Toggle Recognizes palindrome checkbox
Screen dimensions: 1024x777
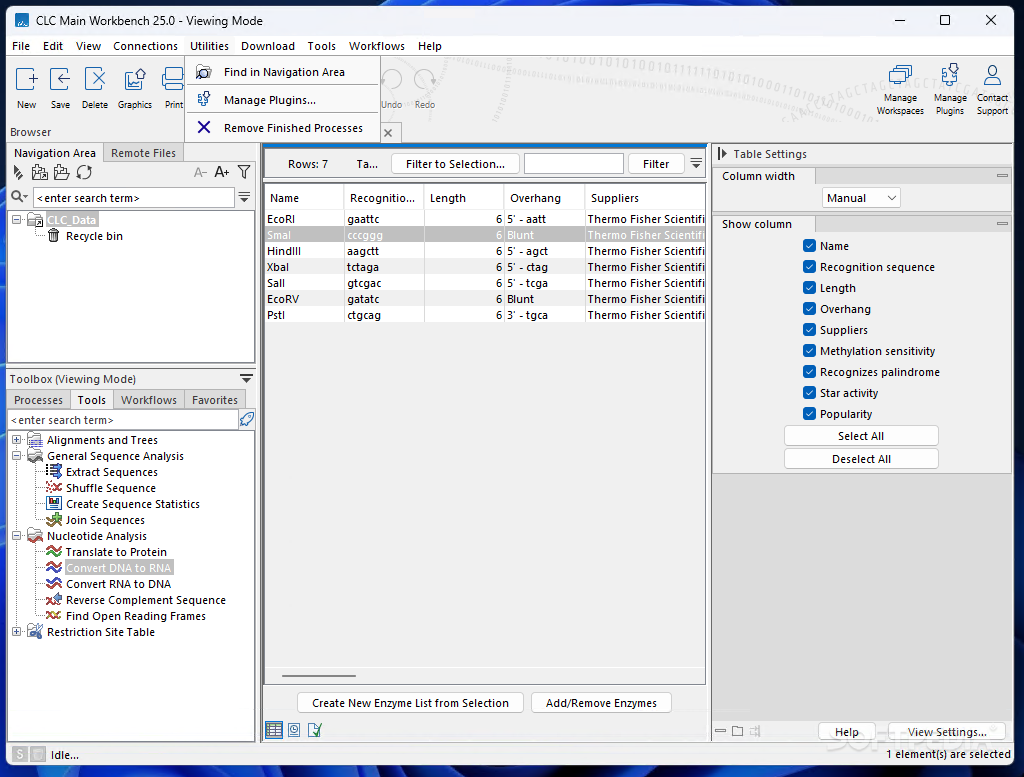click(x=809, y=372)
